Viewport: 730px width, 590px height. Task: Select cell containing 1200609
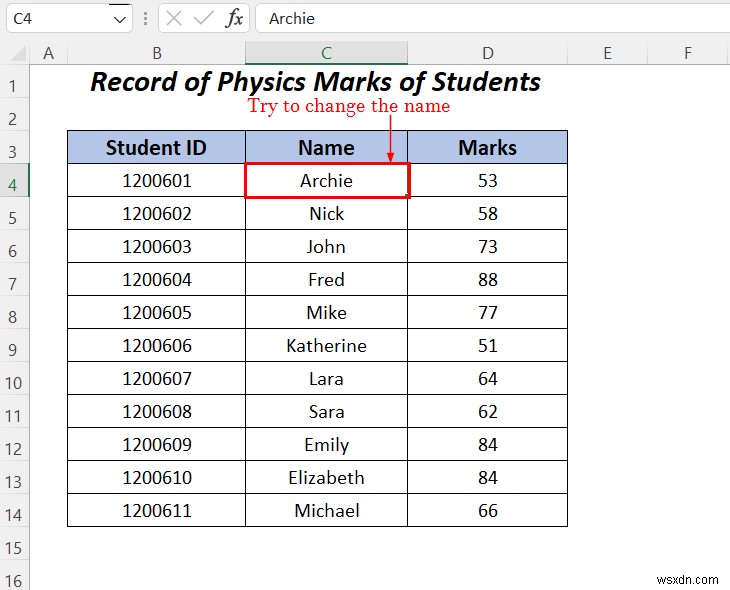[156, 445]
